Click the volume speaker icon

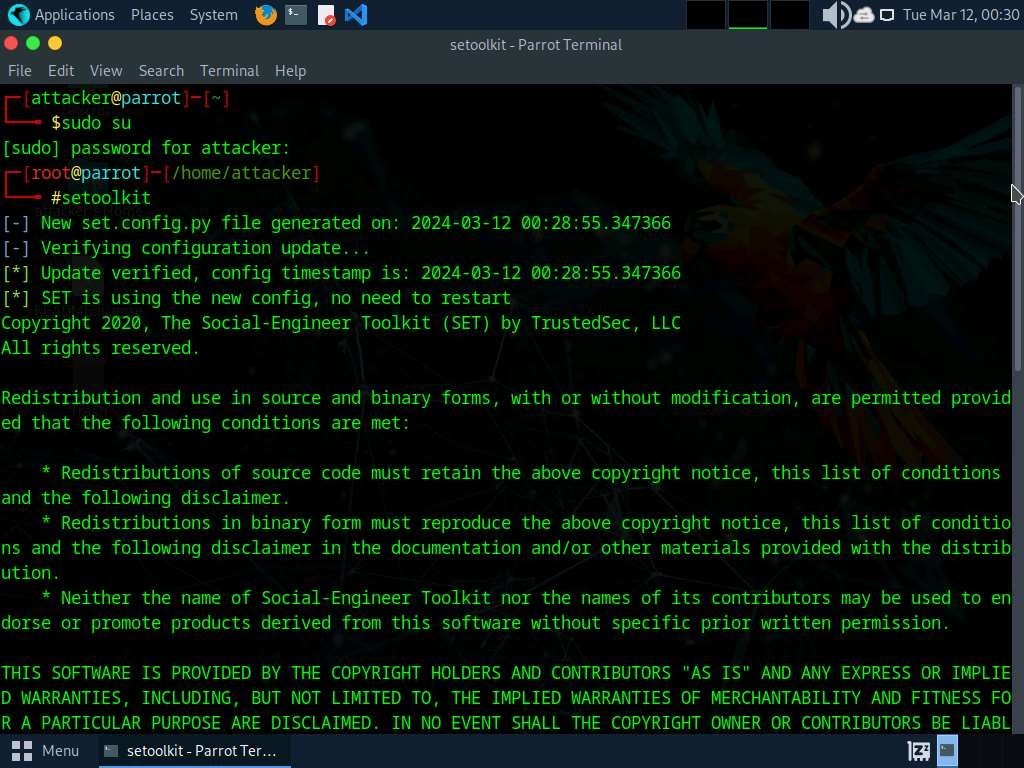[x=835, y=15]
